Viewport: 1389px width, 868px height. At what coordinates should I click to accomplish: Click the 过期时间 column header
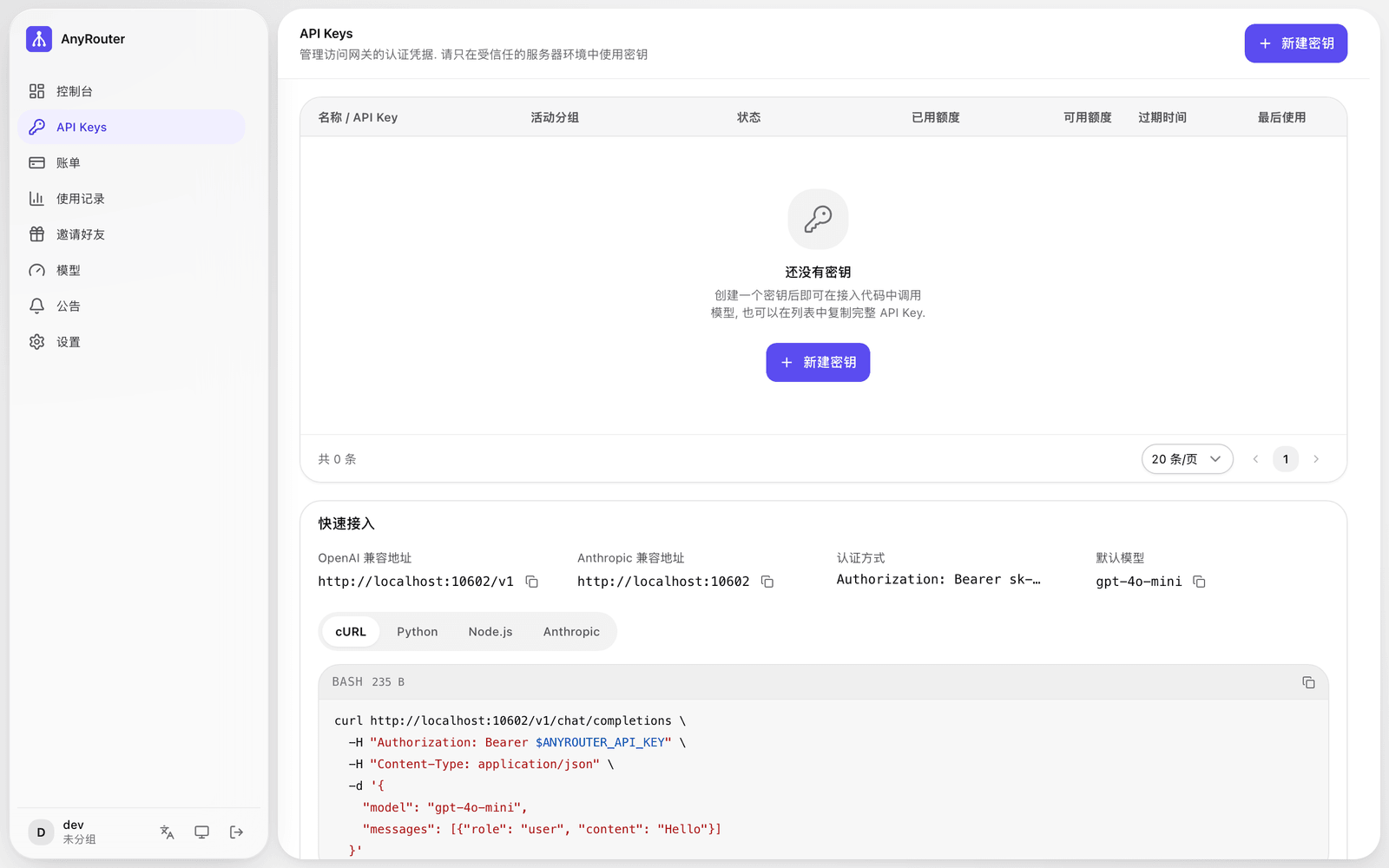point(1162,117)
